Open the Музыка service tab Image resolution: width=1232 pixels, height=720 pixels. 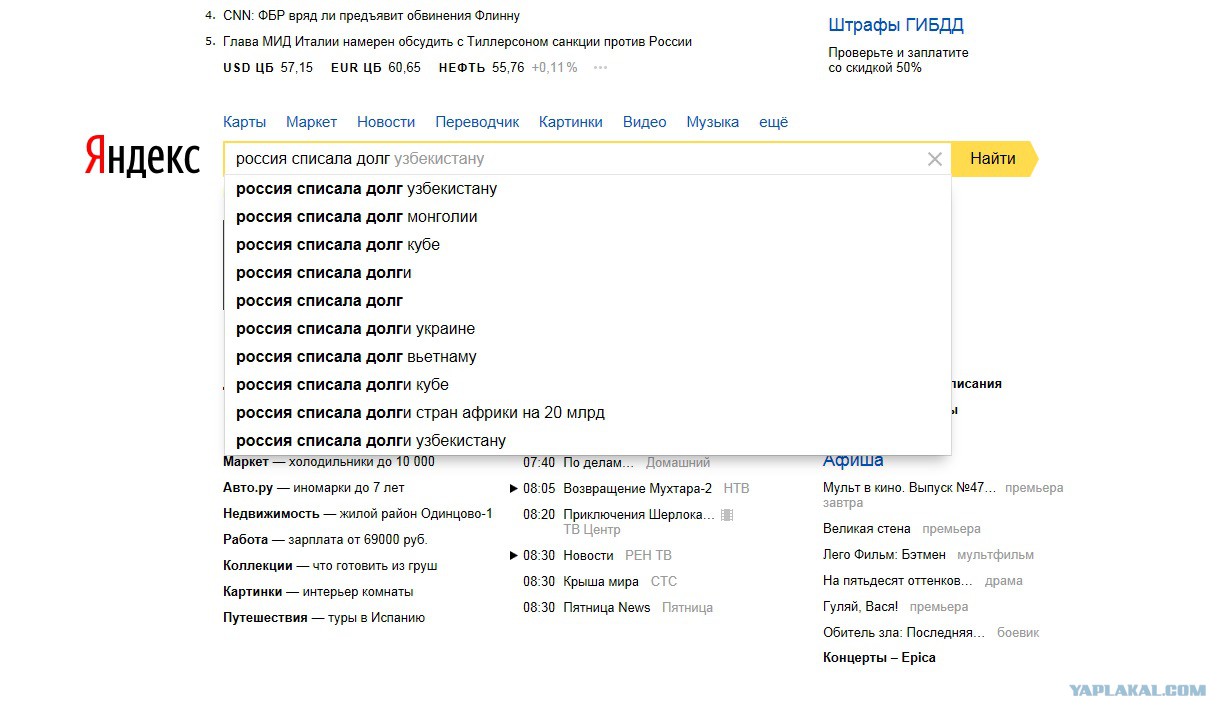point(713,122)
